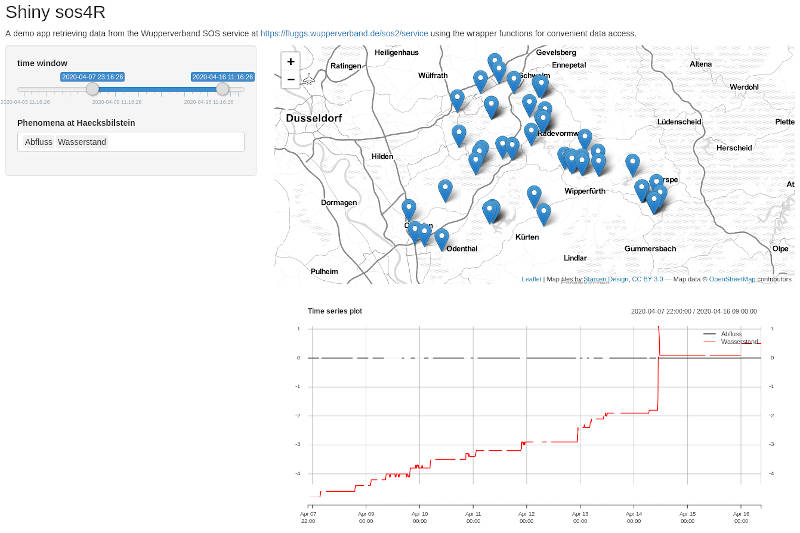This screenshot has width=800, height=533.
Task: Click the Pulheim label on the map
Action: click(x=324, y=272)
